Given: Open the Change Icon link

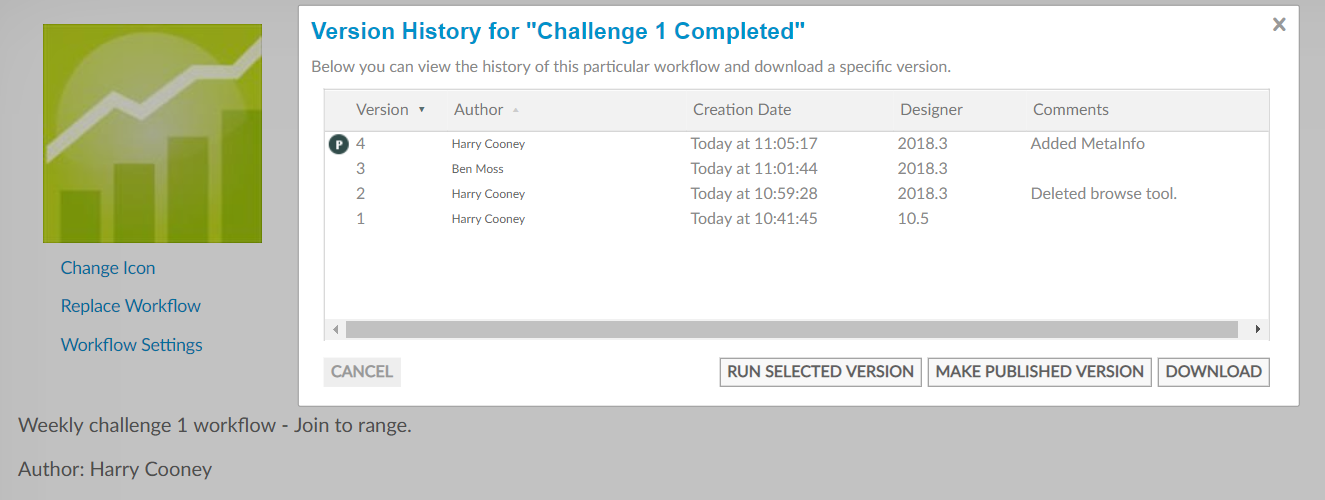Looking at the screenshot, I should (x=108, y=268).
